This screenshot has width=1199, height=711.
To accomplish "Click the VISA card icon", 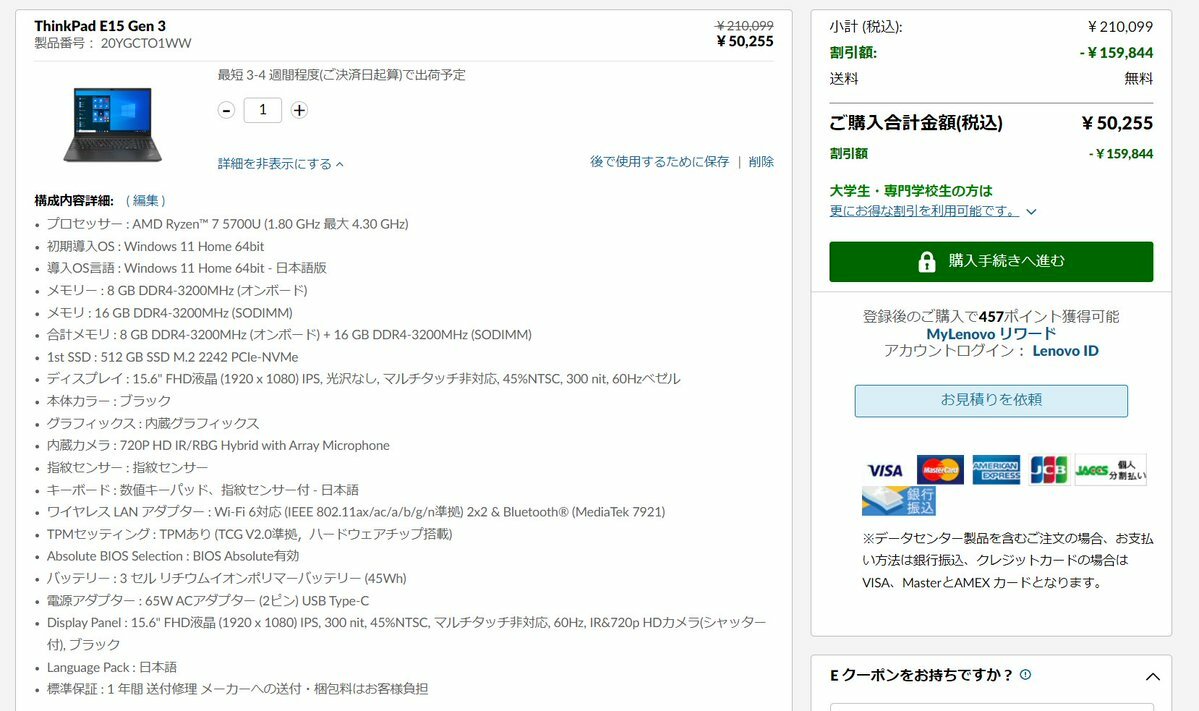I will pyautogui.click(x=885, y=470).
